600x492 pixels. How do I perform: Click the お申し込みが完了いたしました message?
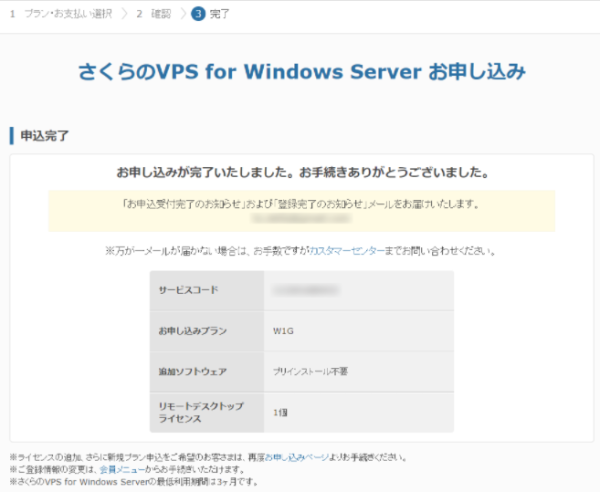point(303,172)
